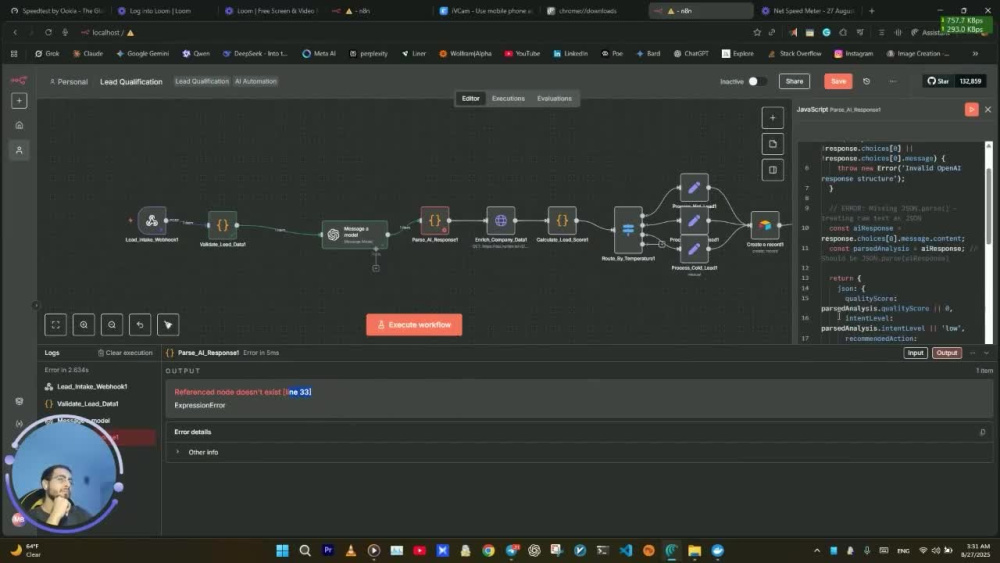Open the Enrich_Company_Data1 HTTP node

coord(501,221)
